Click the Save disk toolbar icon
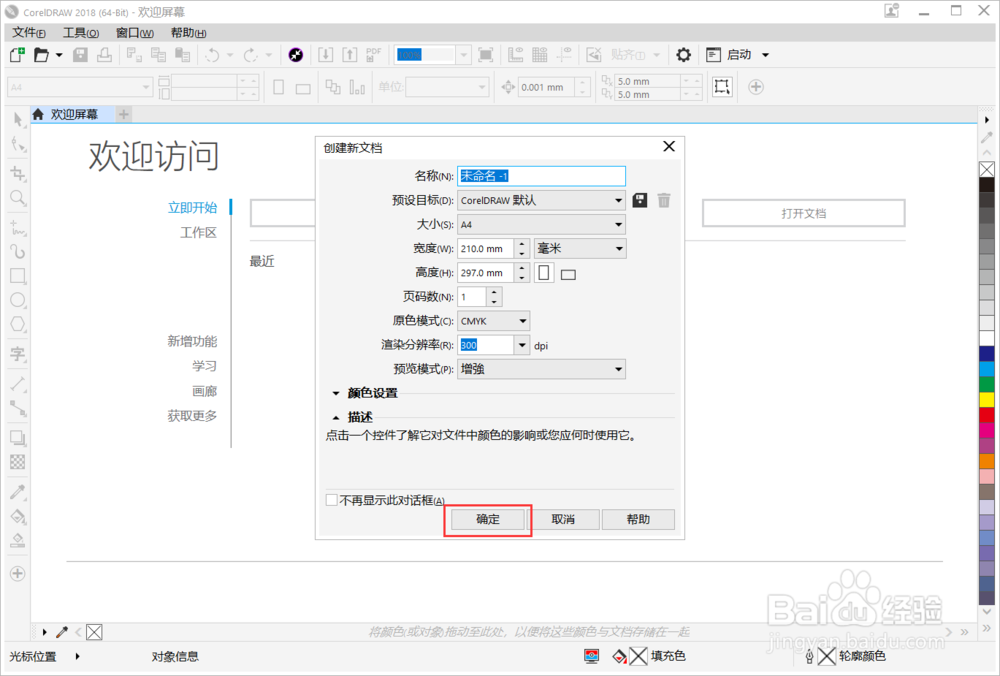Screen dimensions: 1000x676 [x=80, y=55]
